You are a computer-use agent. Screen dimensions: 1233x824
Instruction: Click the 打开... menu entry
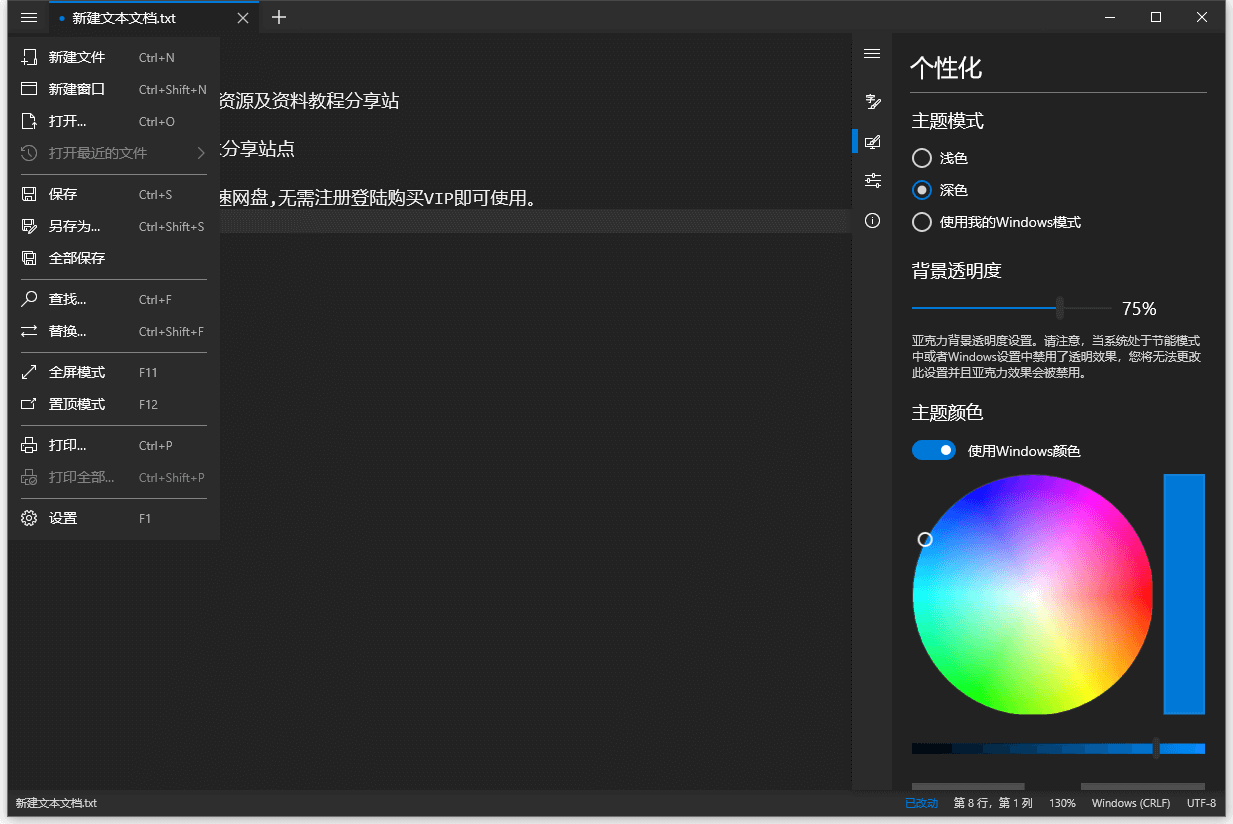point(113,122)
